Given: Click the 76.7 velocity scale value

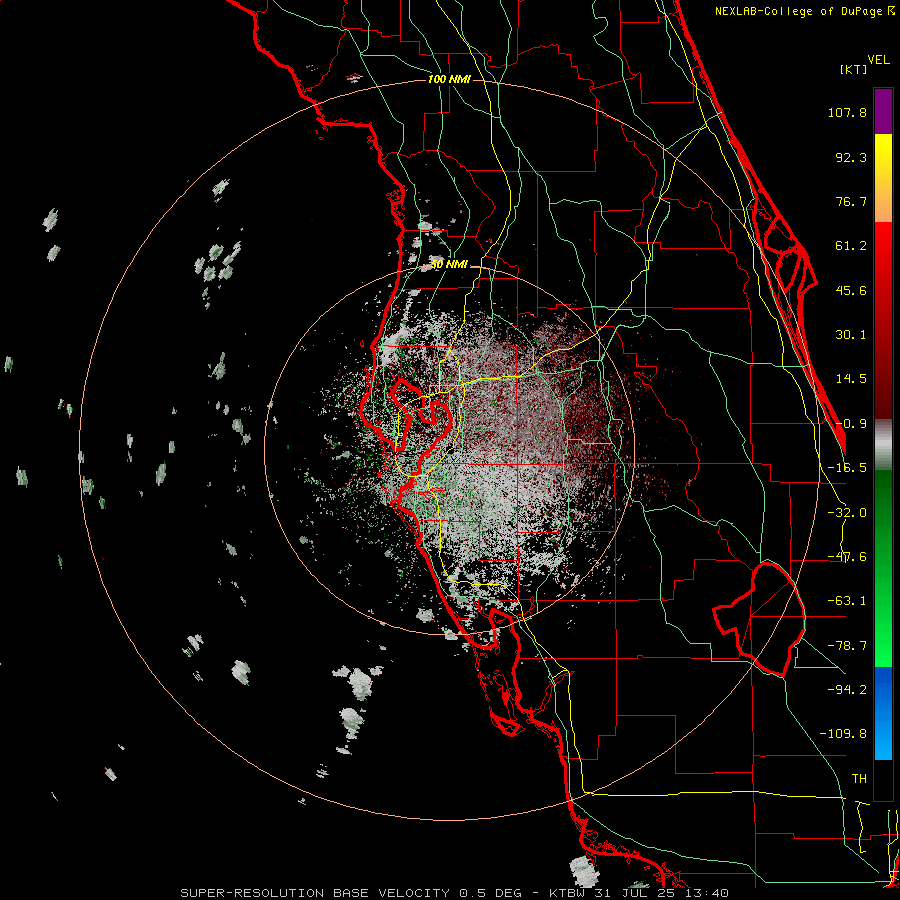Looking at the screenshot, I should (x=851, y=201).
